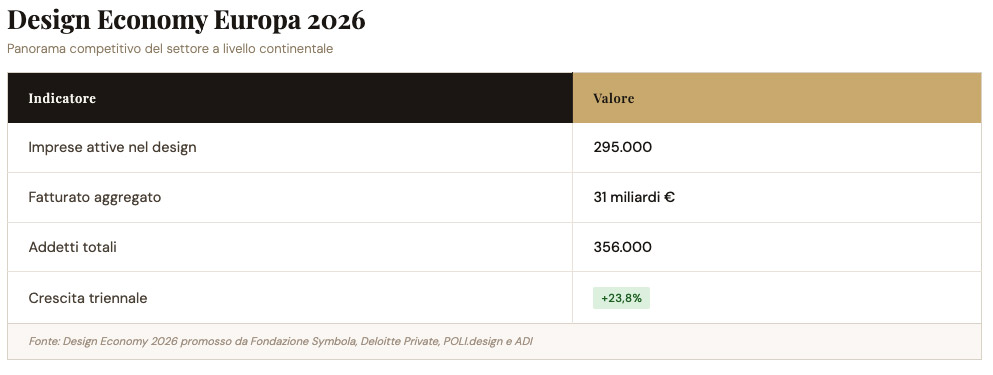The height and width of the screenshot is (375, 993).
Task: Click the Valore column header
Action: tap(777, 98)
